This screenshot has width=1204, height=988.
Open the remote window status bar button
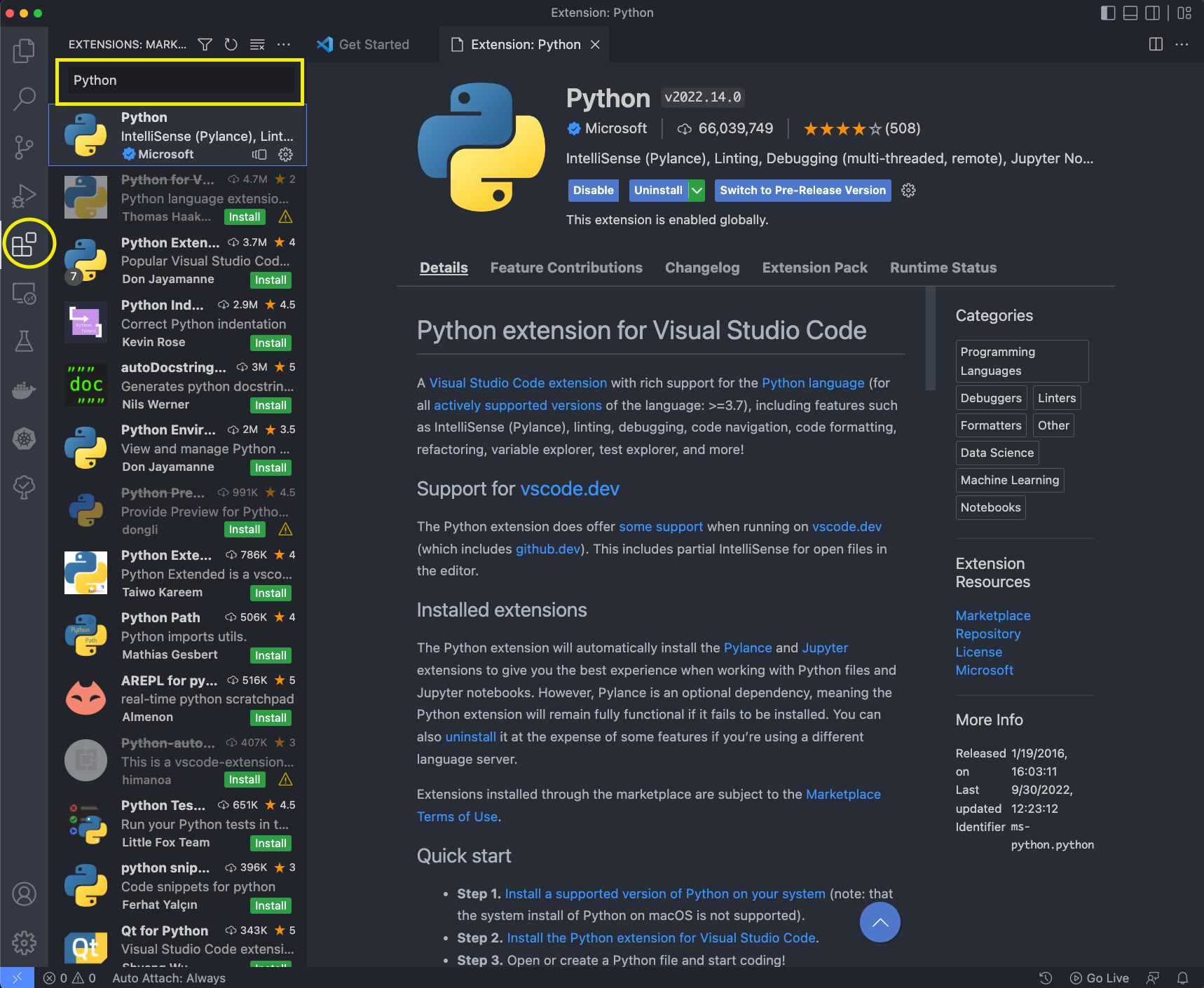click(17, 977)
